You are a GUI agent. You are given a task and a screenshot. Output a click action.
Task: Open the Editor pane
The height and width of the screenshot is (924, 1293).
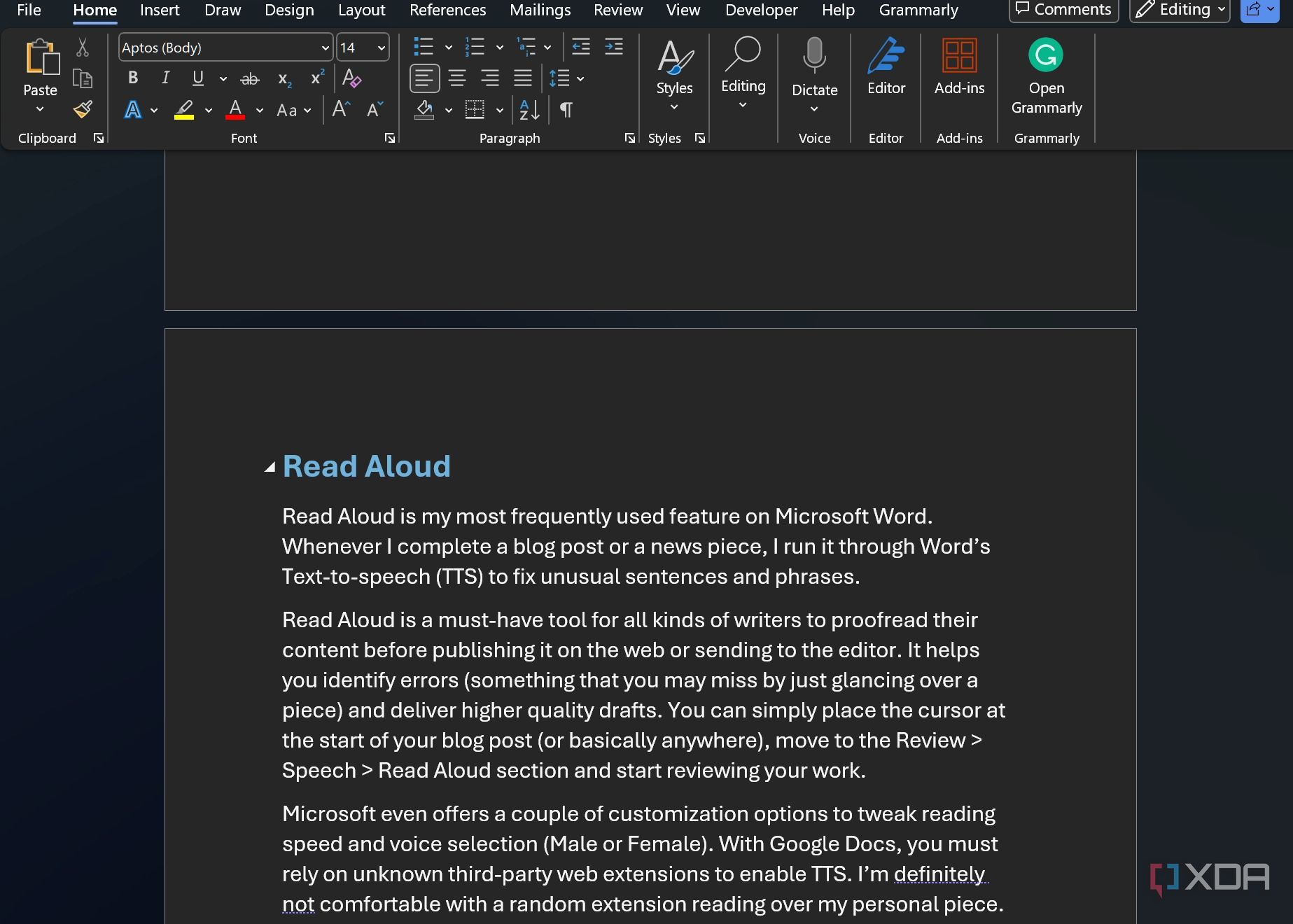[886, 66]
